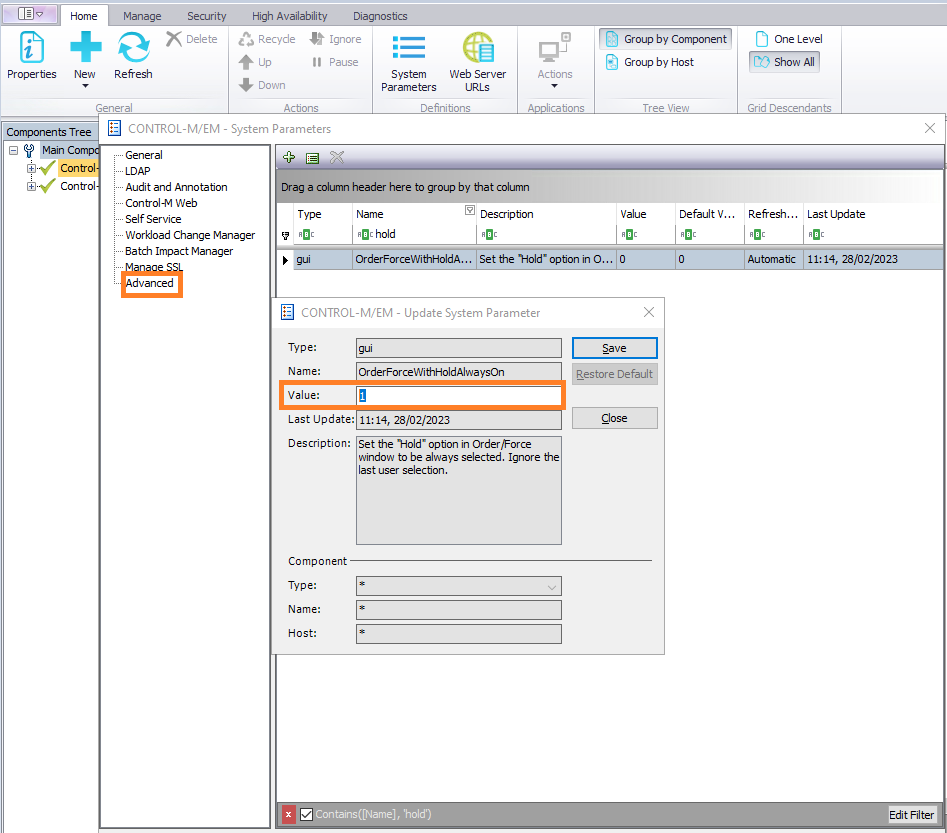Click the Refresh column filter operator icon
The height and width of the screenshot is (833, 947).
point(757,234)
